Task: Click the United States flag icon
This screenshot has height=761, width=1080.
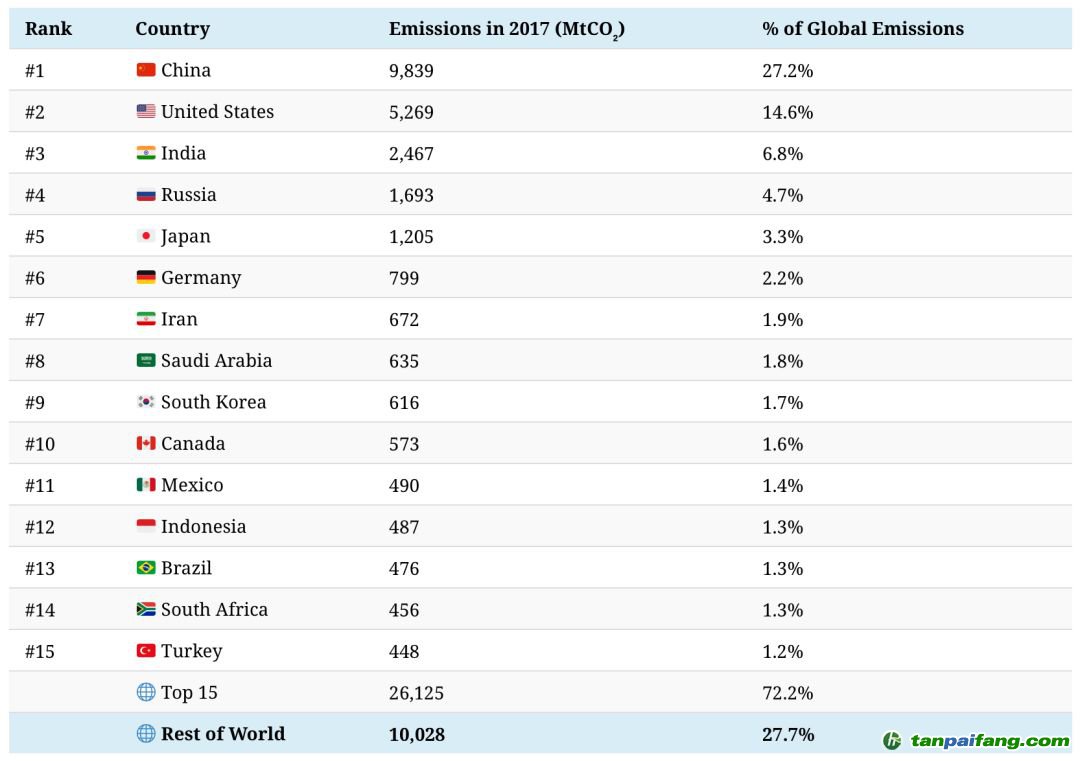Action: point(146,112)
